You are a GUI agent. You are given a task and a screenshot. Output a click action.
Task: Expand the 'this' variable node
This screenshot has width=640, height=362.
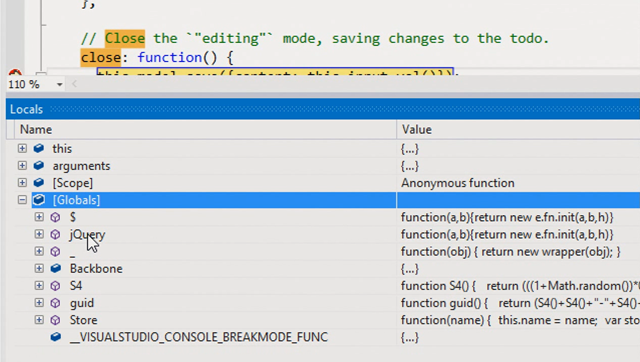22,149
